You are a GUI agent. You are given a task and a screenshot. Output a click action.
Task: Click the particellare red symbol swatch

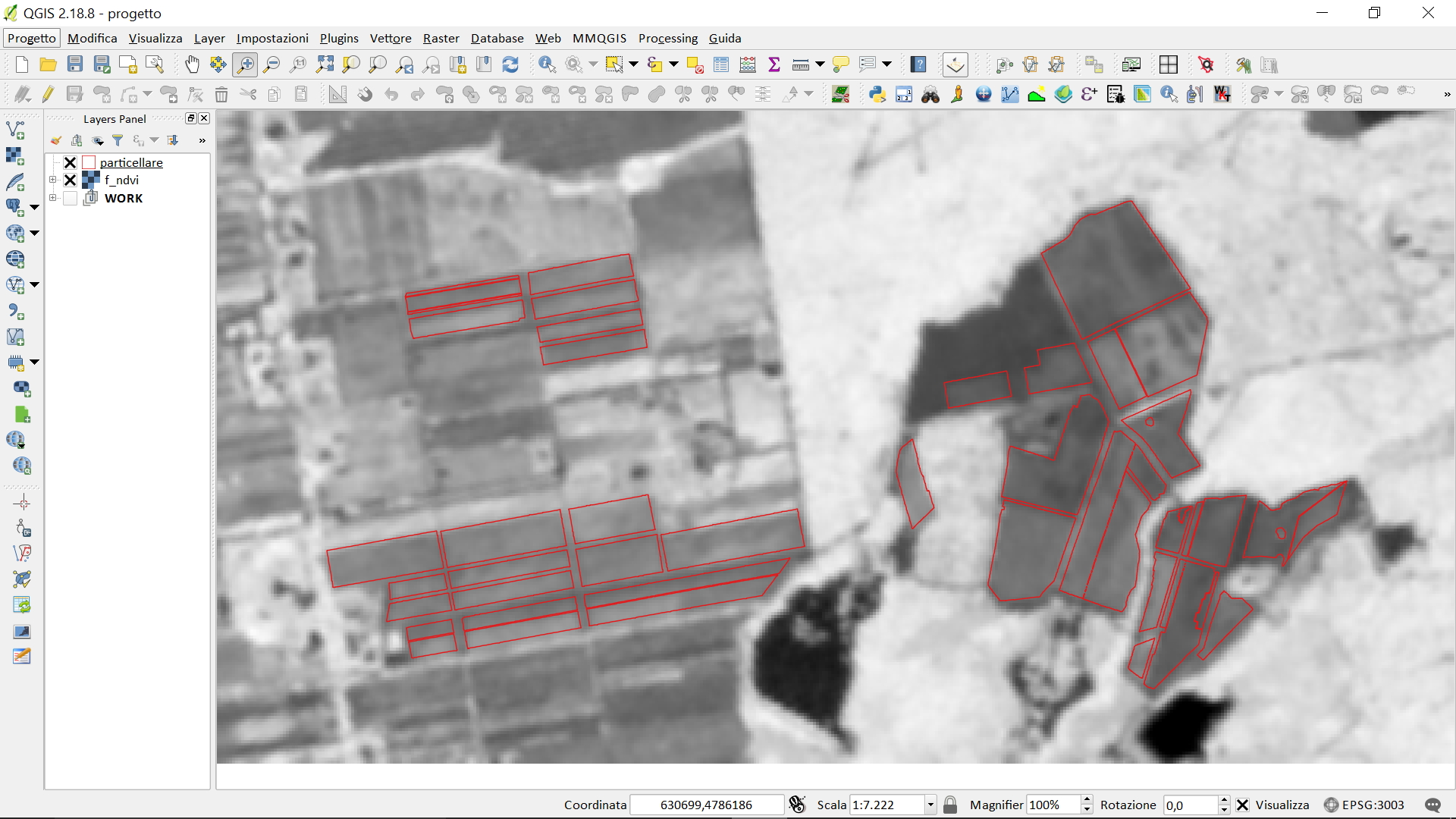pos(89,162)
